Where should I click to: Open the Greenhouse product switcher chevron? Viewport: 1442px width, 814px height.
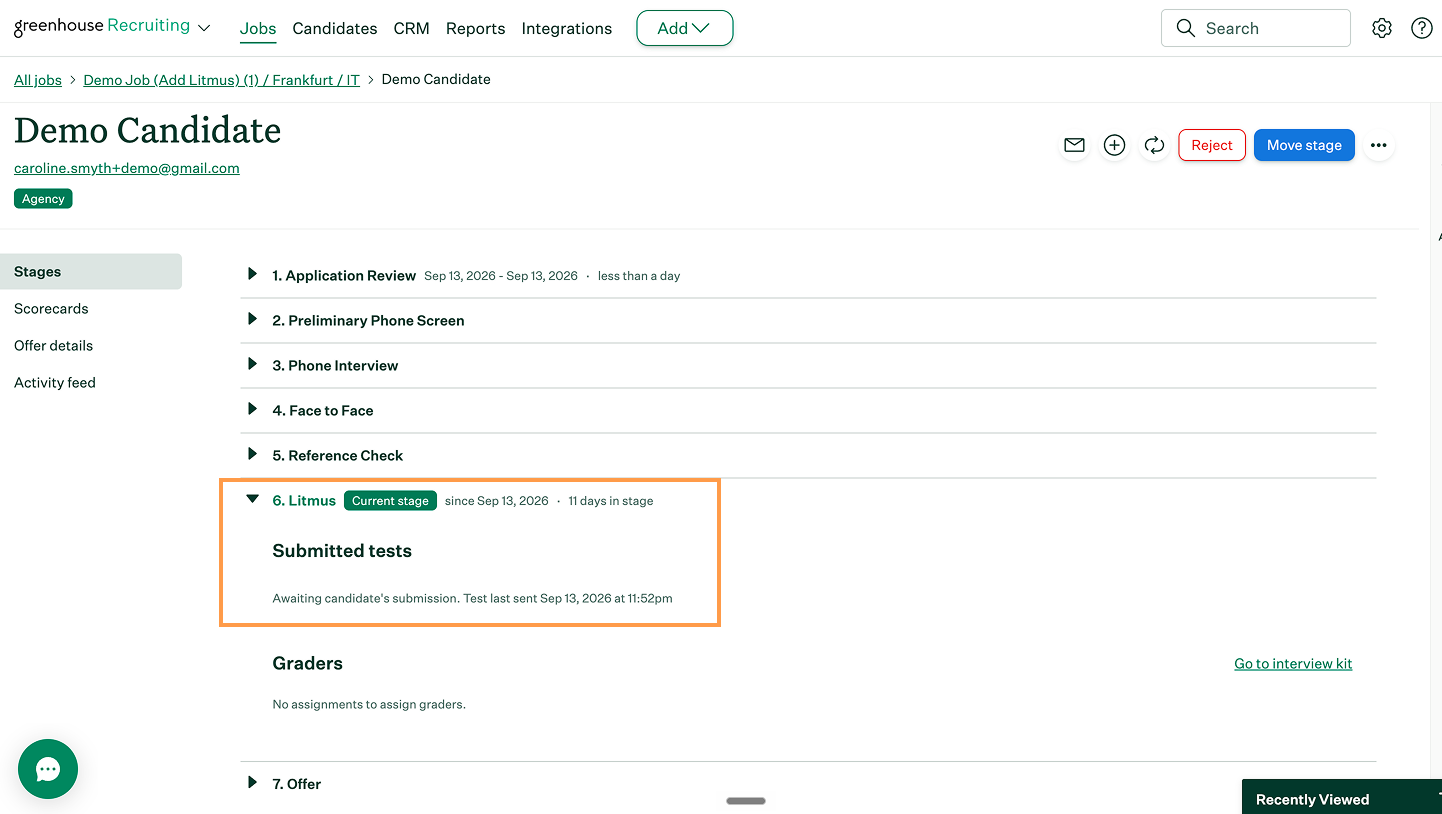click(204, 28)
